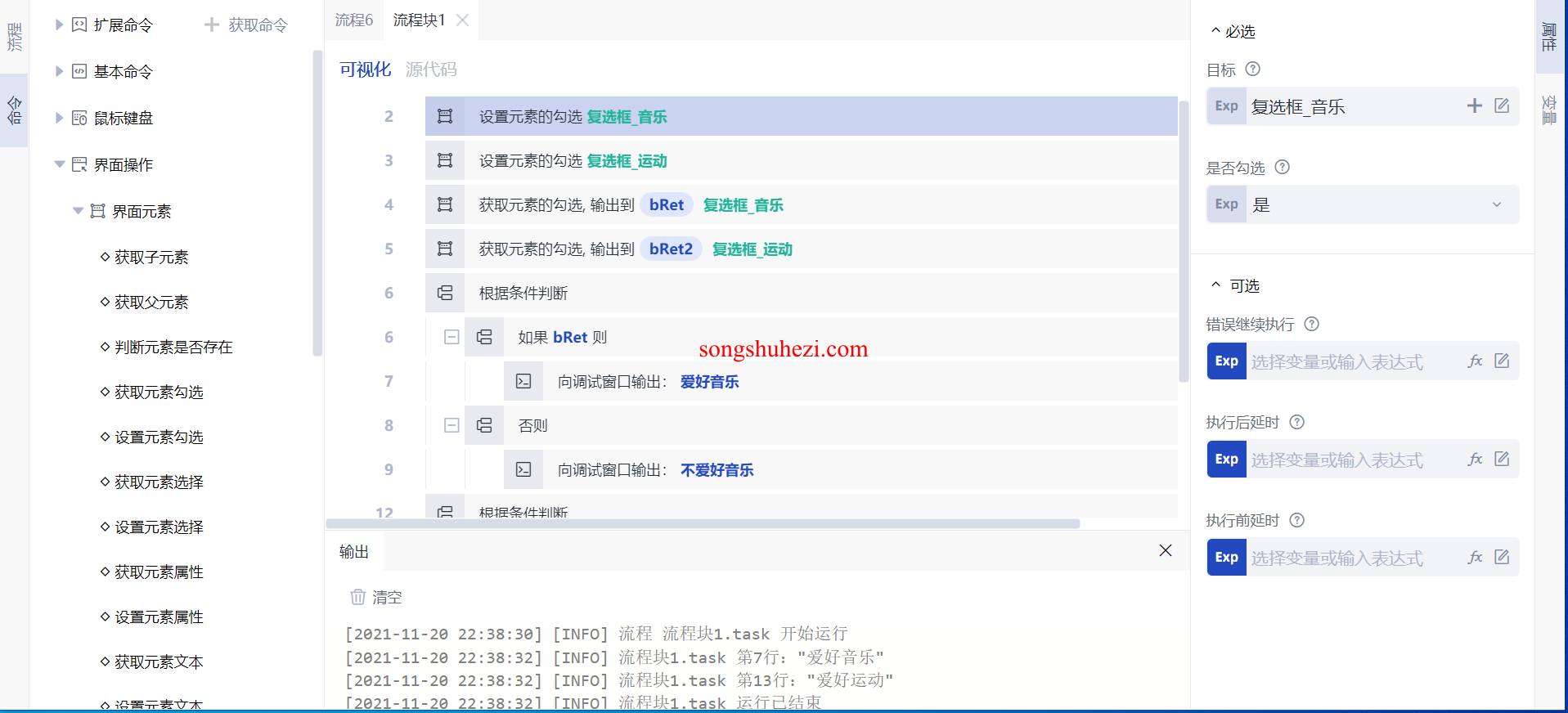Expand the 基本命令 tree node
This screenshot has height=713, width=1568.
[x=59, y=71]
